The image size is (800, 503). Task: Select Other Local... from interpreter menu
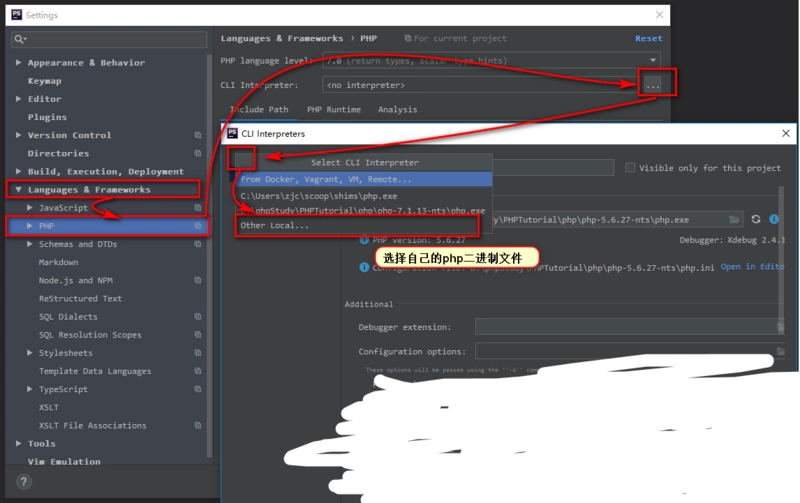(275, 225)
